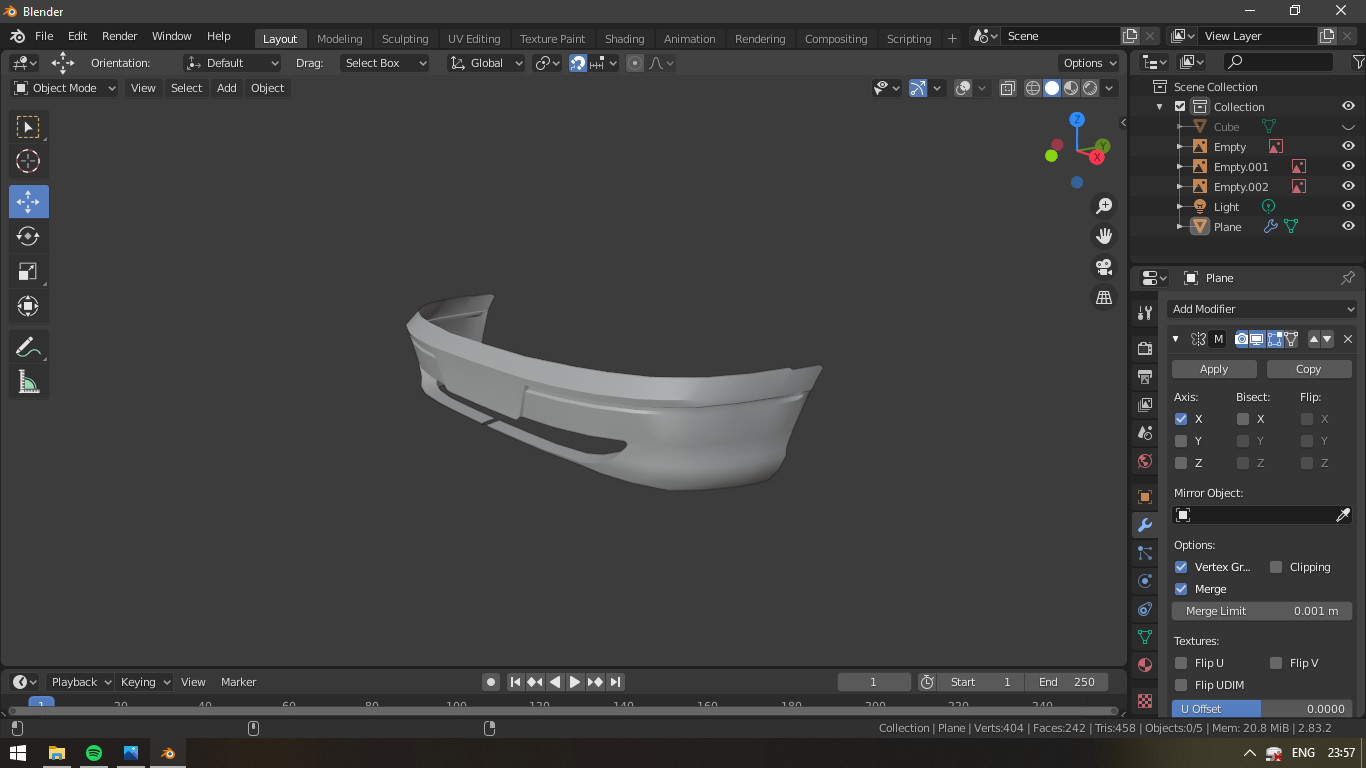Image resolution: width=1366 pixels, height=768 pixels.
Task: Click the Cursor tool icon
Action: pos(28,161)
